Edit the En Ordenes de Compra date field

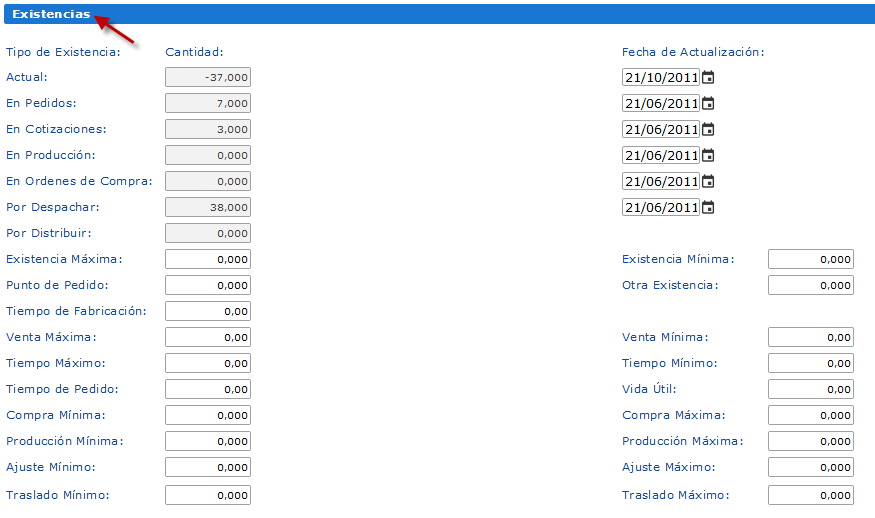point(661,181)
